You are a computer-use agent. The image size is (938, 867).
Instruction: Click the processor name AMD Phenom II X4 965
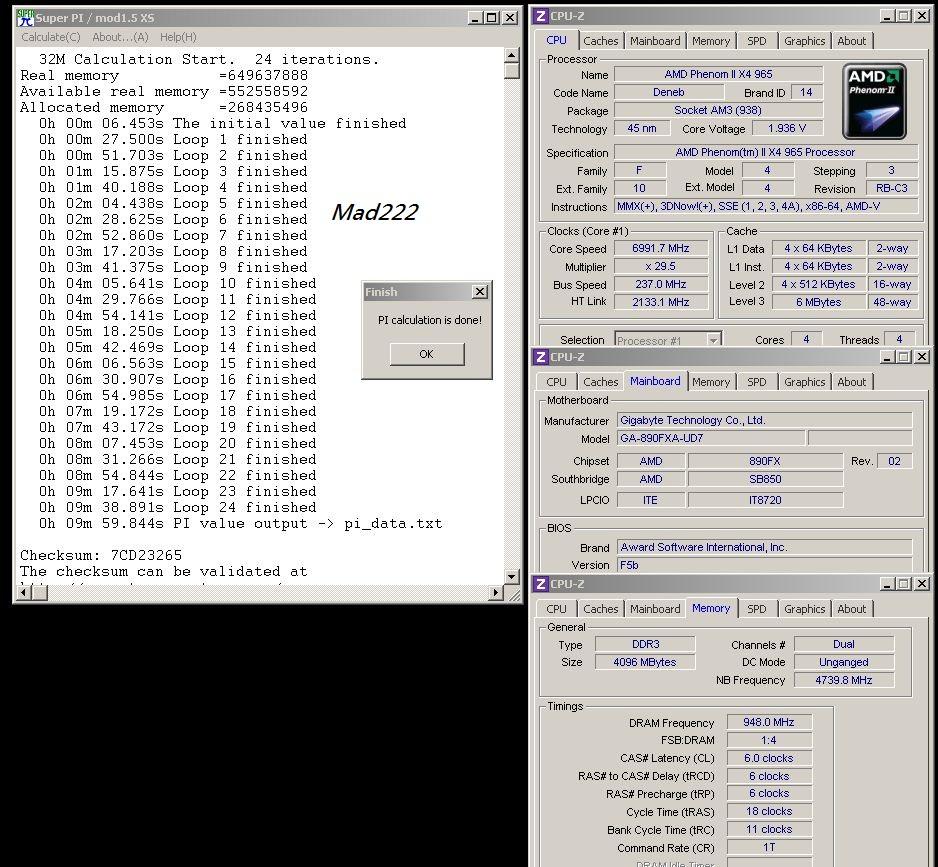pos(718,74)
